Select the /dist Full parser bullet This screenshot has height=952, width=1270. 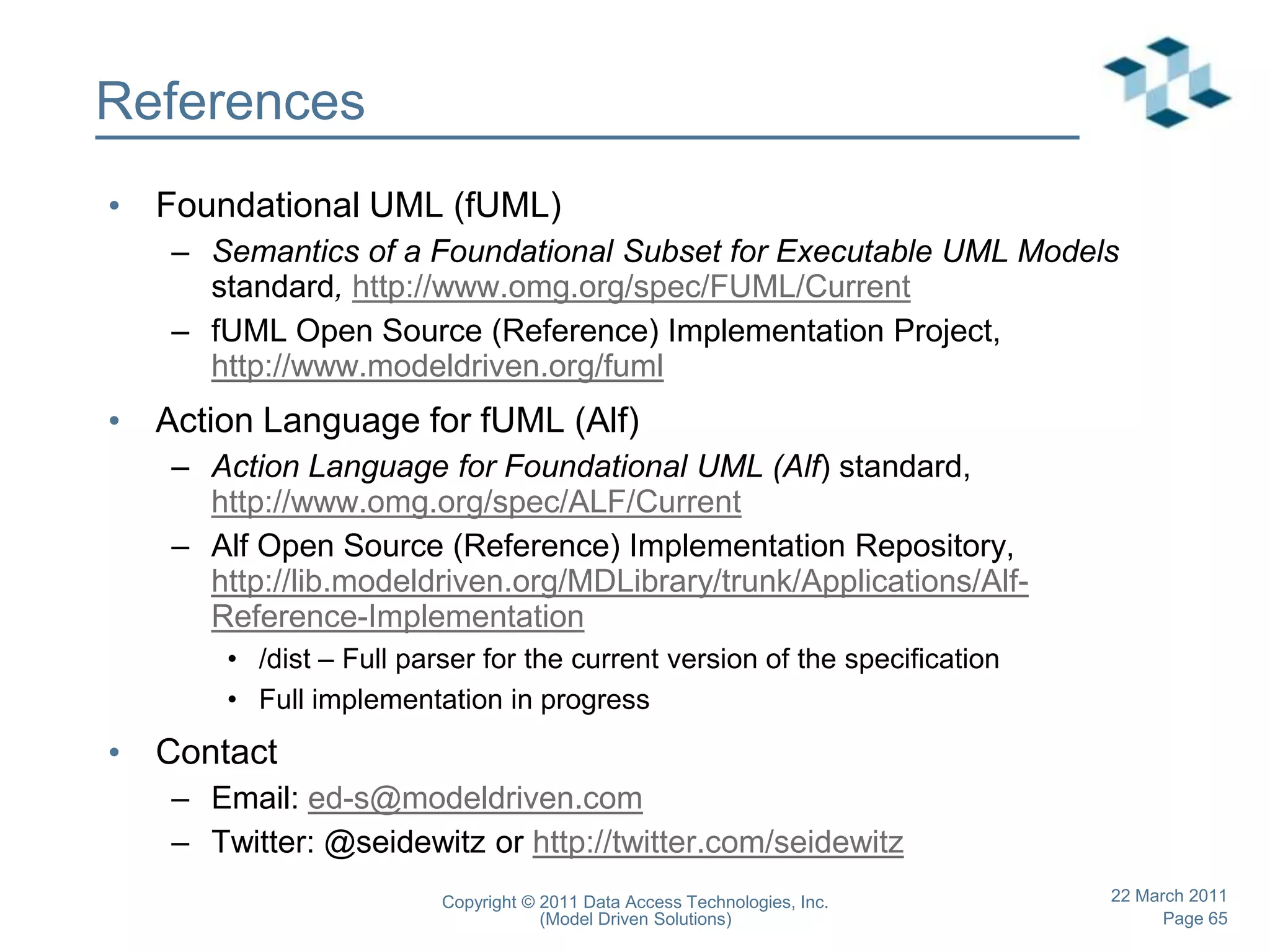pos(629,659)
